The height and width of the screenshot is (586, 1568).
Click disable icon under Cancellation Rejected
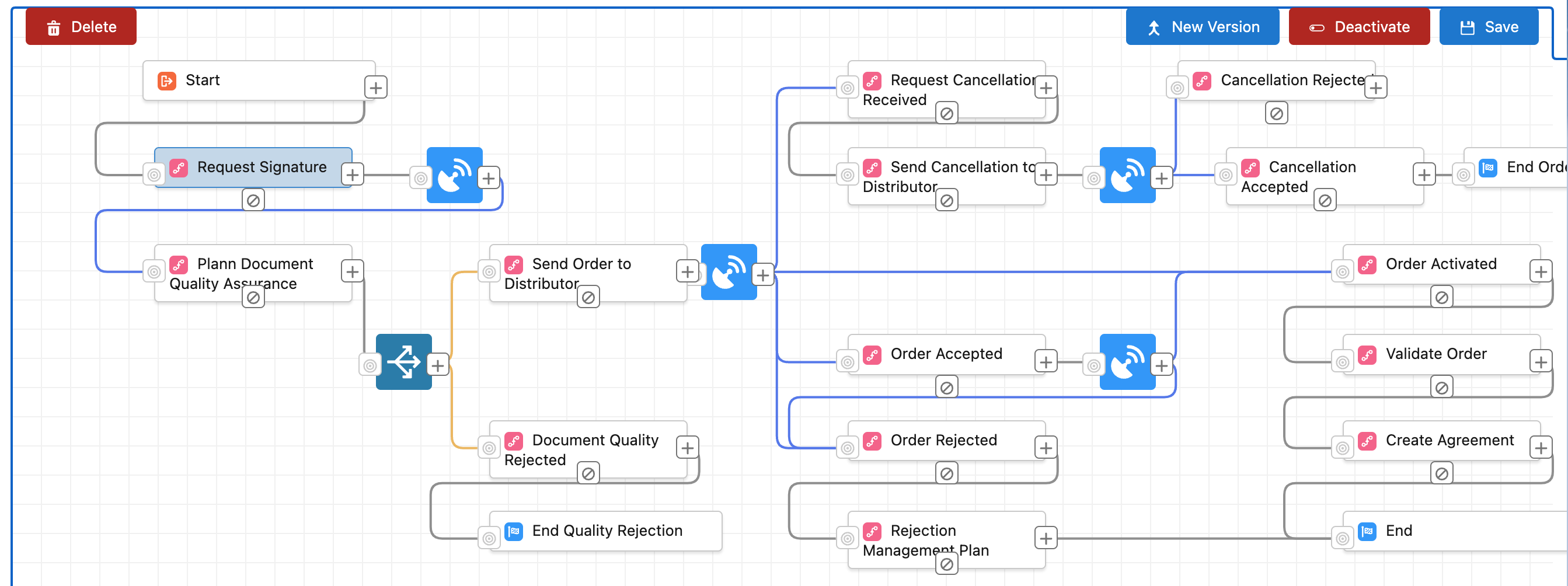point(1277,113)
